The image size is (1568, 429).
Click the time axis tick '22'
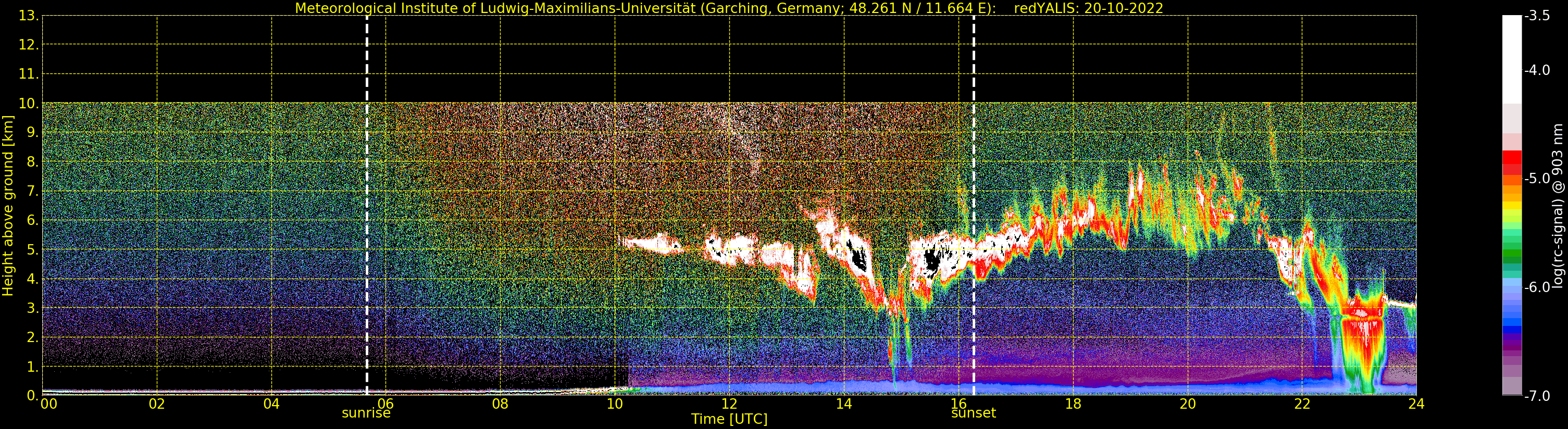(1302, 404)
